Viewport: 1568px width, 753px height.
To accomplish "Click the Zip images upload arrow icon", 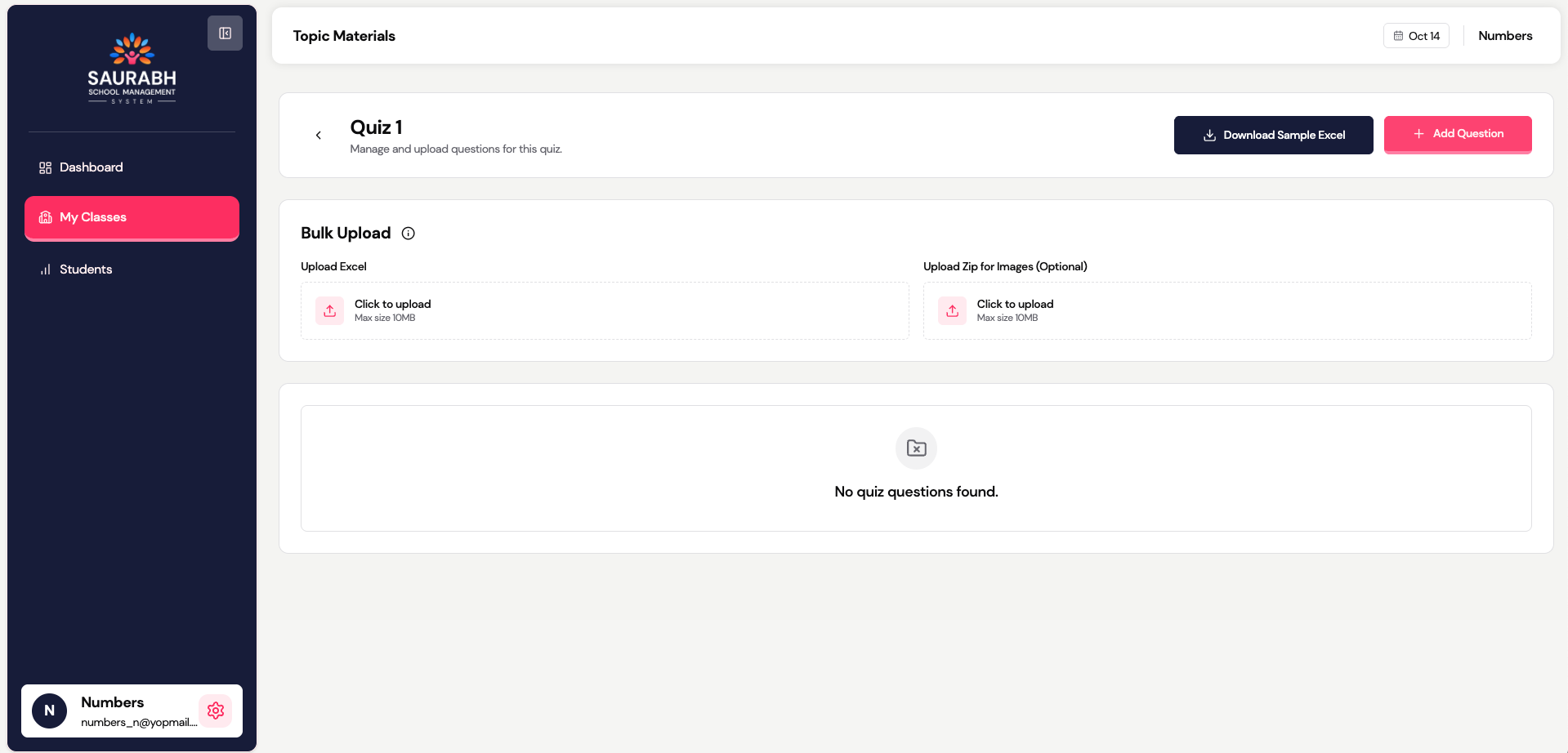I will 953,310.
